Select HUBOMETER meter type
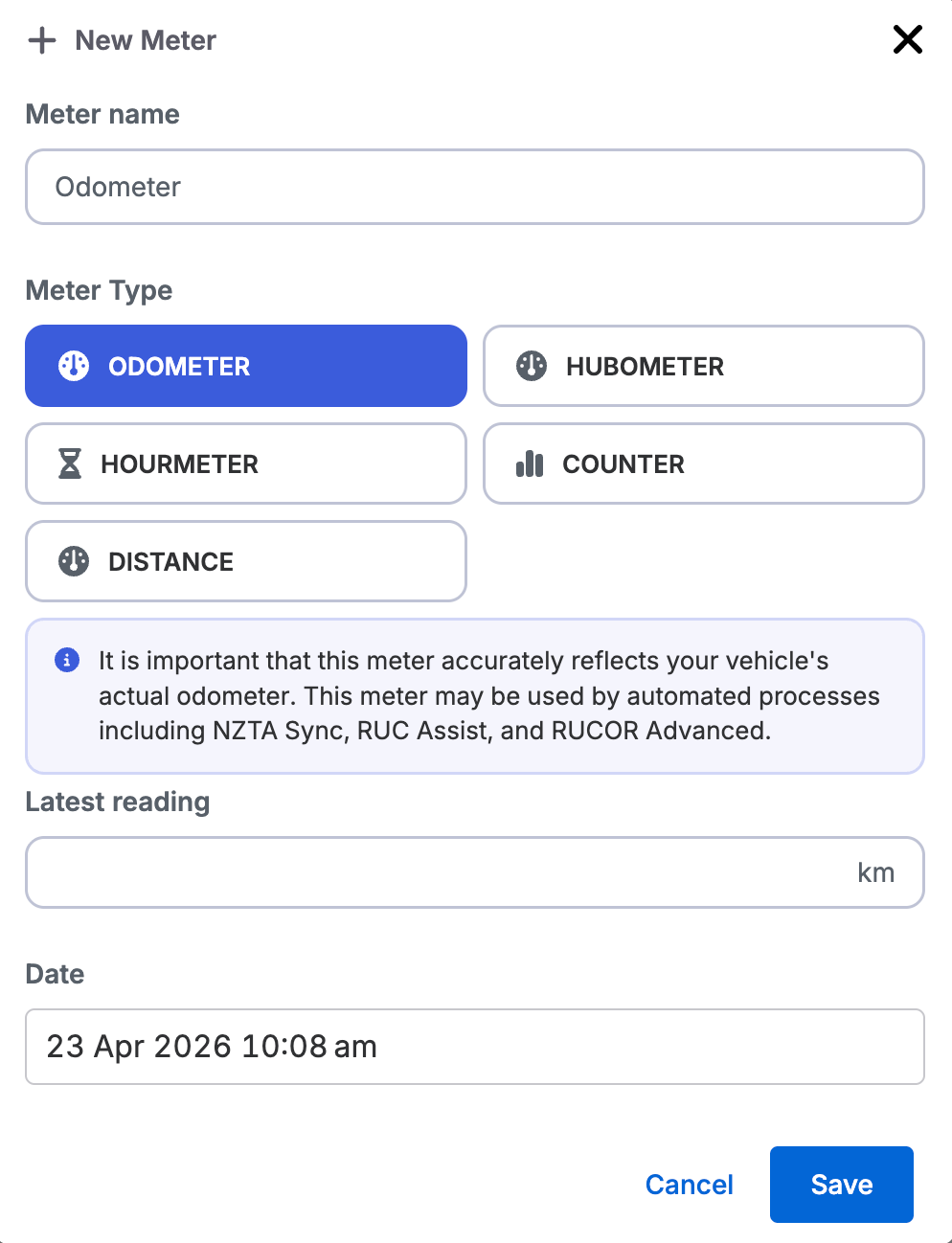Image resolution: width=952 pixels, height=1243 pixels. tap(704, 366)
